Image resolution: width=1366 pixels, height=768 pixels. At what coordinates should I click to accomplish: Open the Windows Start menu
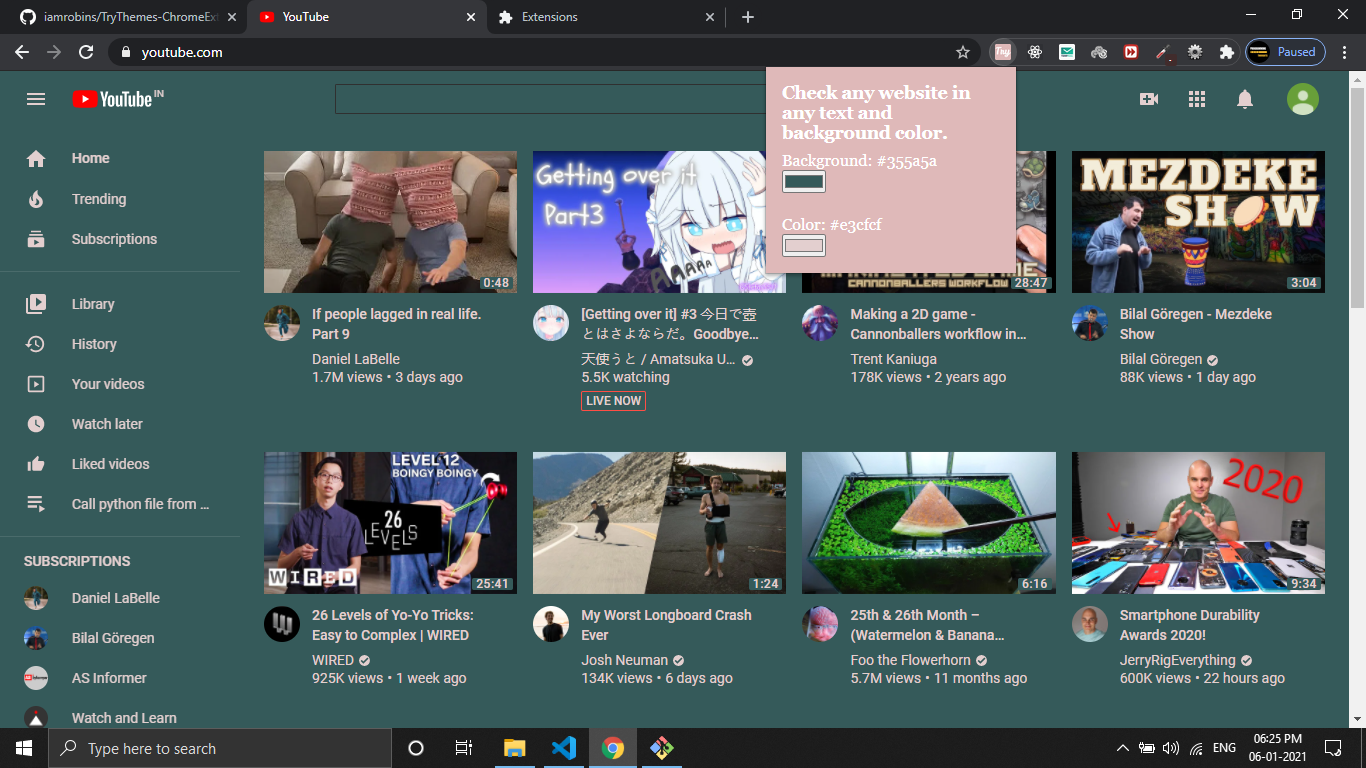pos(23,748)
